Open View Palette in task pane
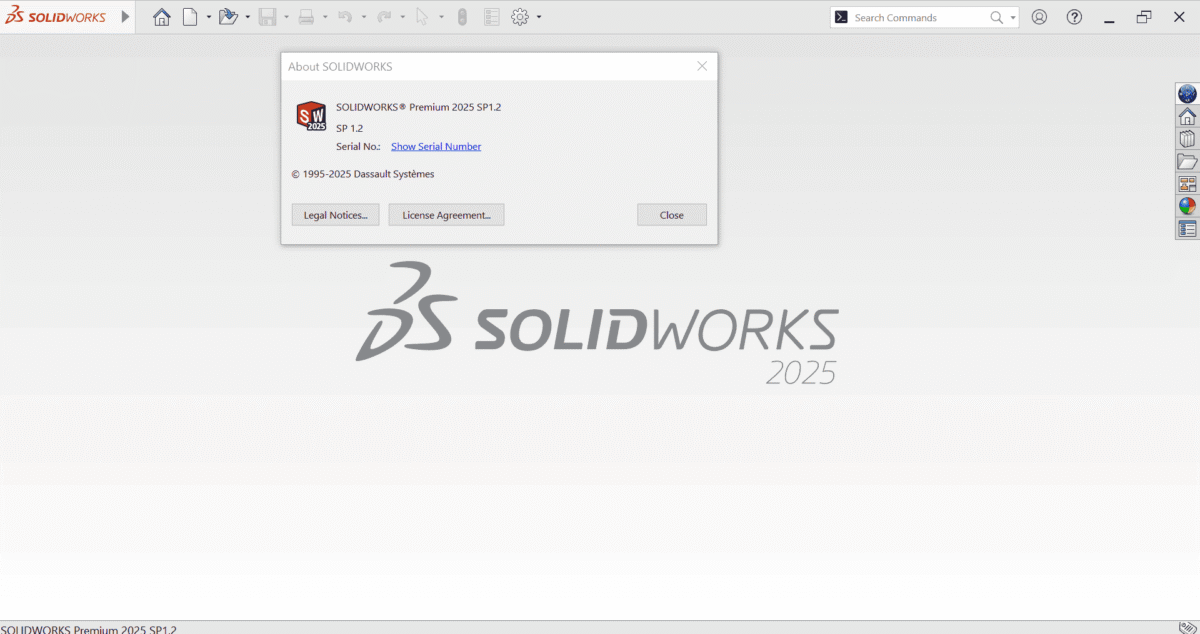The height and width of the screenshot is (634, 1200). (x=1187, y=184)
